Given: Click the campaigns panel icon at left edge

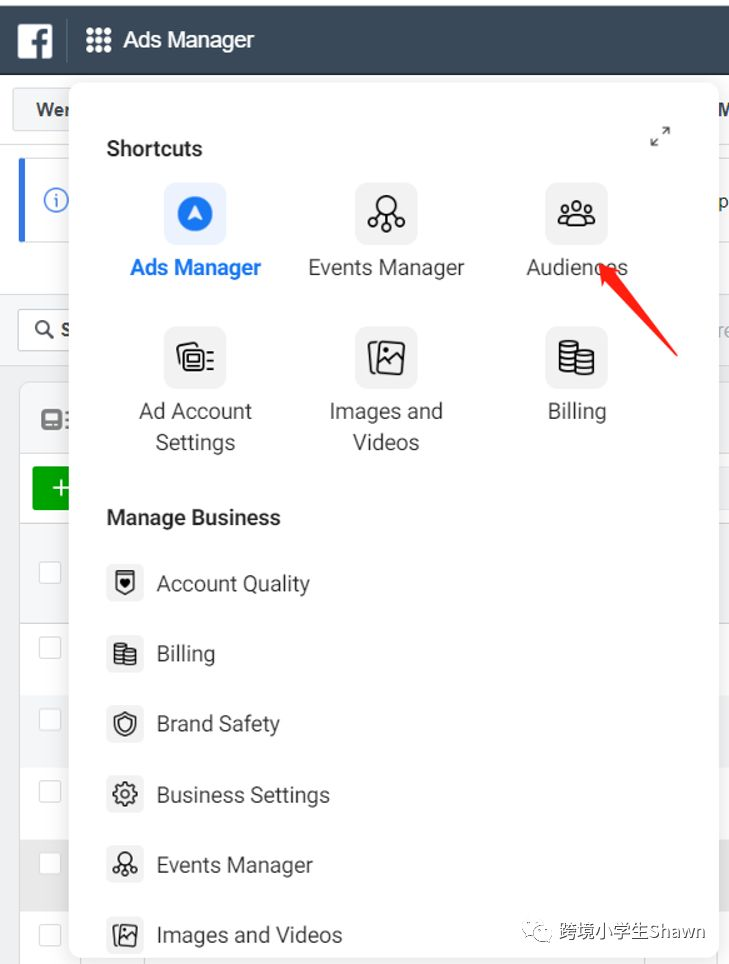Looking at the screenshot, I should 53,420.
